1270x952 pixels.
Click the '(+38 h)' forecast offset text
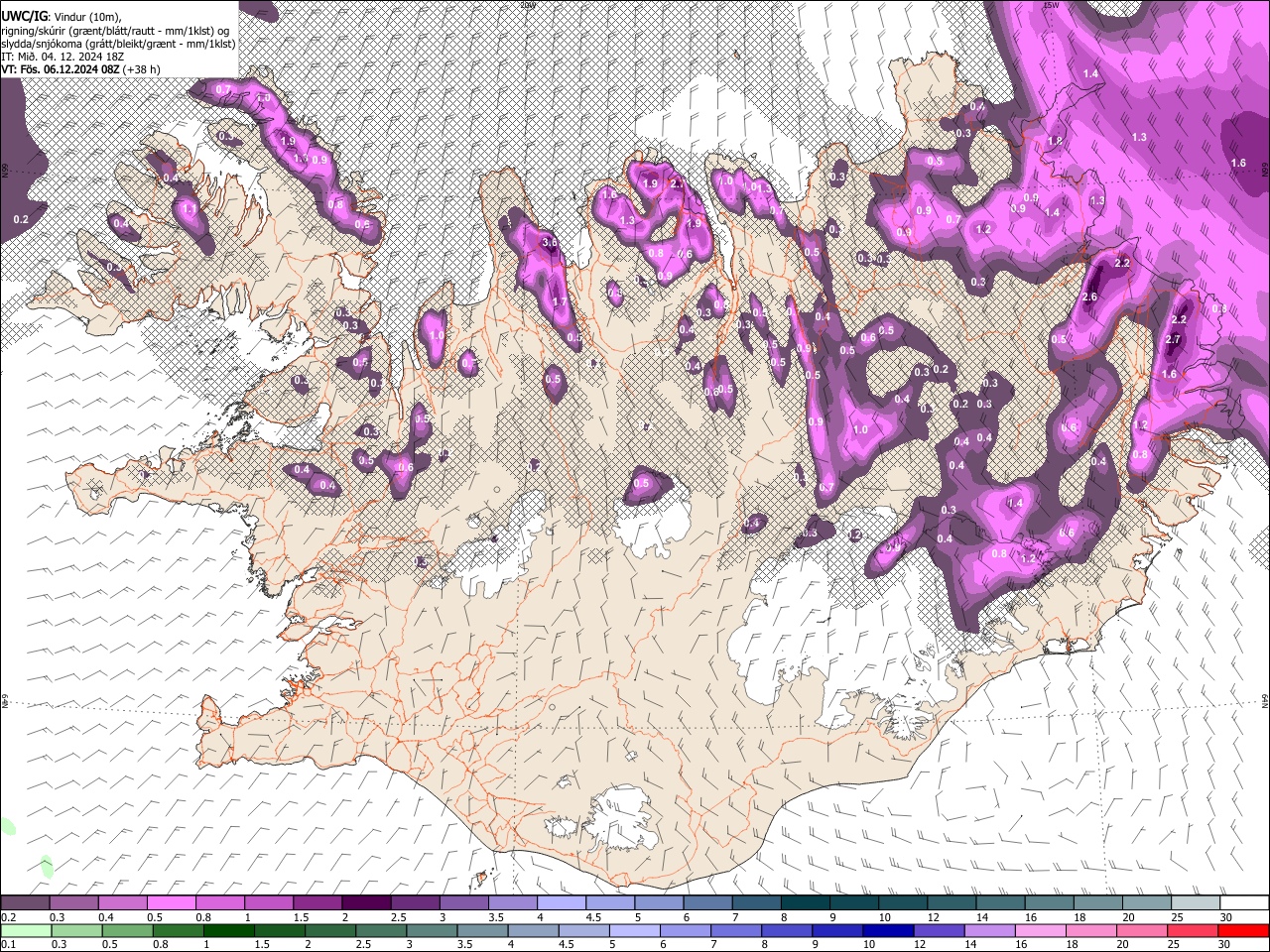(x=142, y=69)
